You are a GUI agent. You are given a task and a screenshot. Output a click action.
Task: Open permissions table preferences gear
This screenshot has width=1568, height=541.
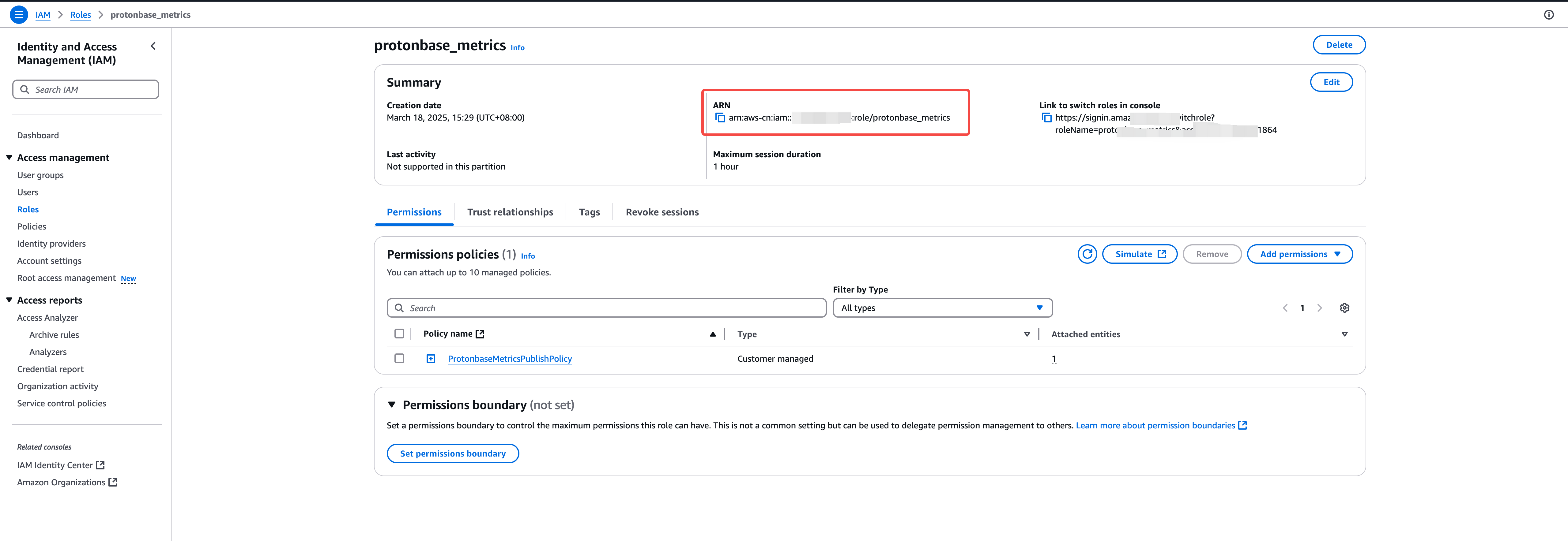tap(1345, 308)
